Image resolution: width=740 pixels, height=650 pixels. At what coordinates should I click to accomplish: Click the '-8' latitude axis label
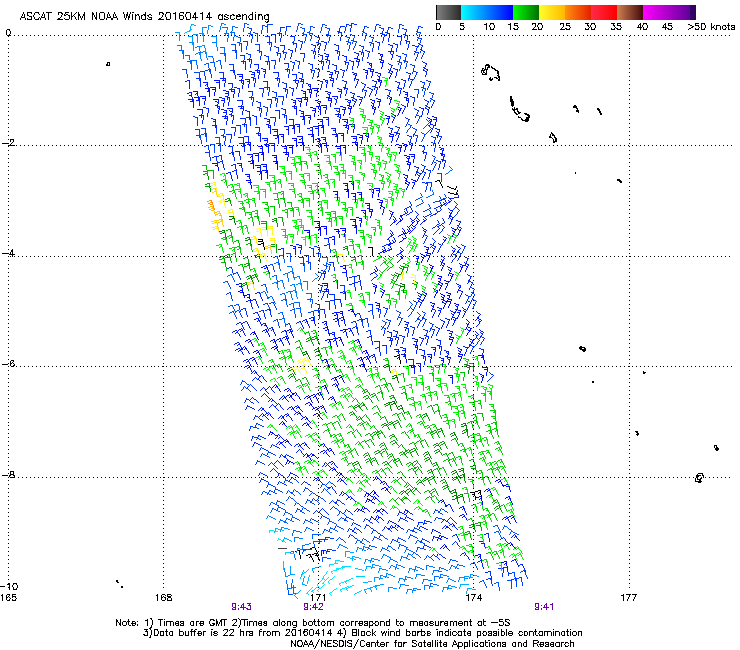[x=9, y=475]
